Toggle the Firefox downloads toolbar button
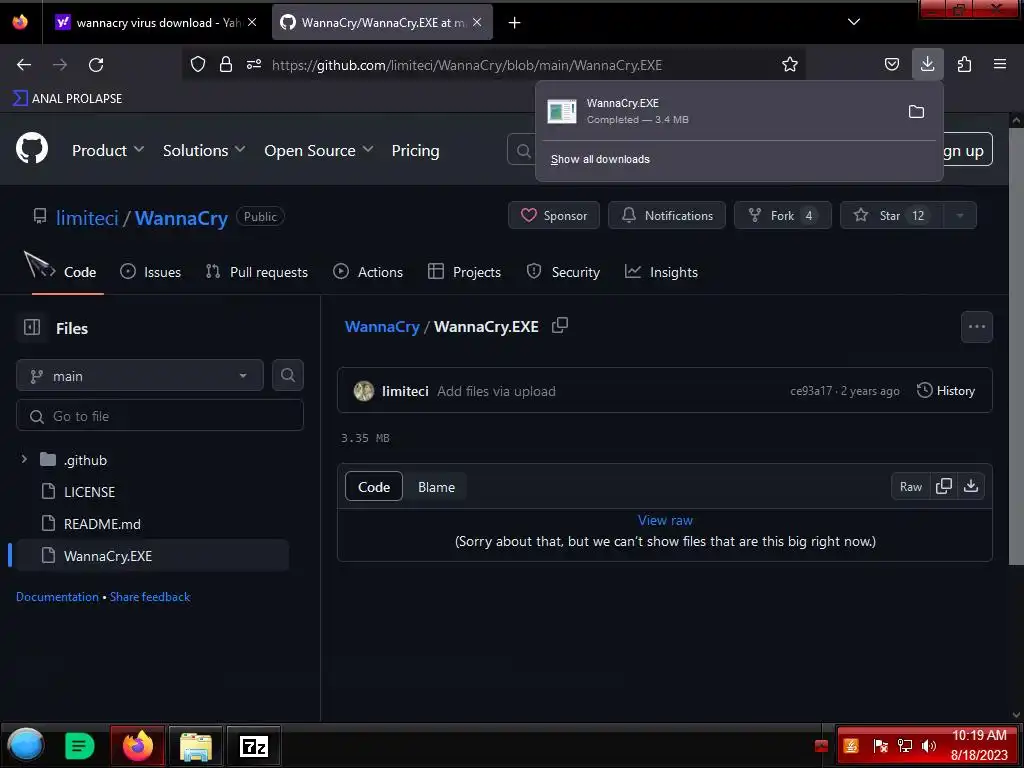Screen dimensions: 1024x768 click(x=927, y=64)
